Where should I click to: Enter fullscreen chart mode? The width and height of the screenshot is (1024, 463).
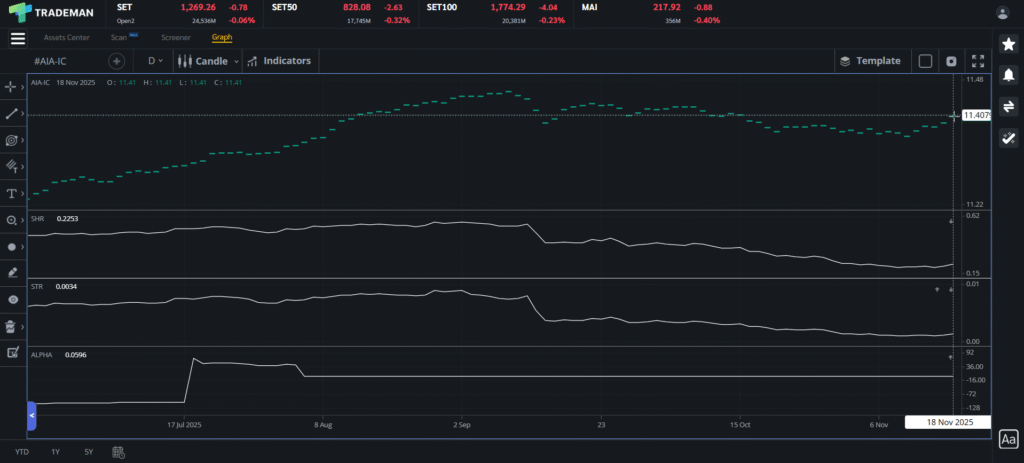coord(977,61)
